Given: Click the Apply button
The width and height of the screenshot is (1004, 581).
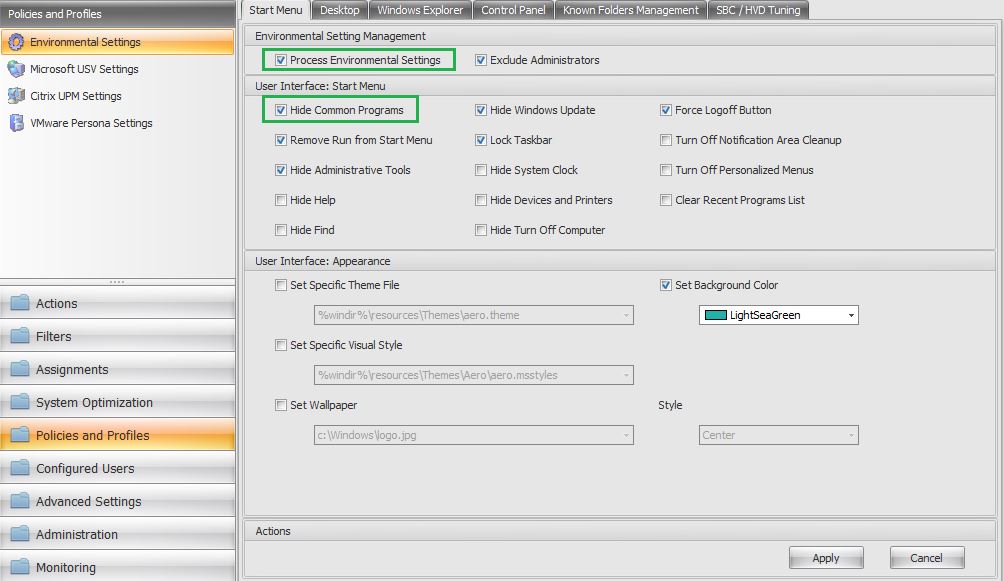Looking at the screenshot, I should [x=825, y=558].
